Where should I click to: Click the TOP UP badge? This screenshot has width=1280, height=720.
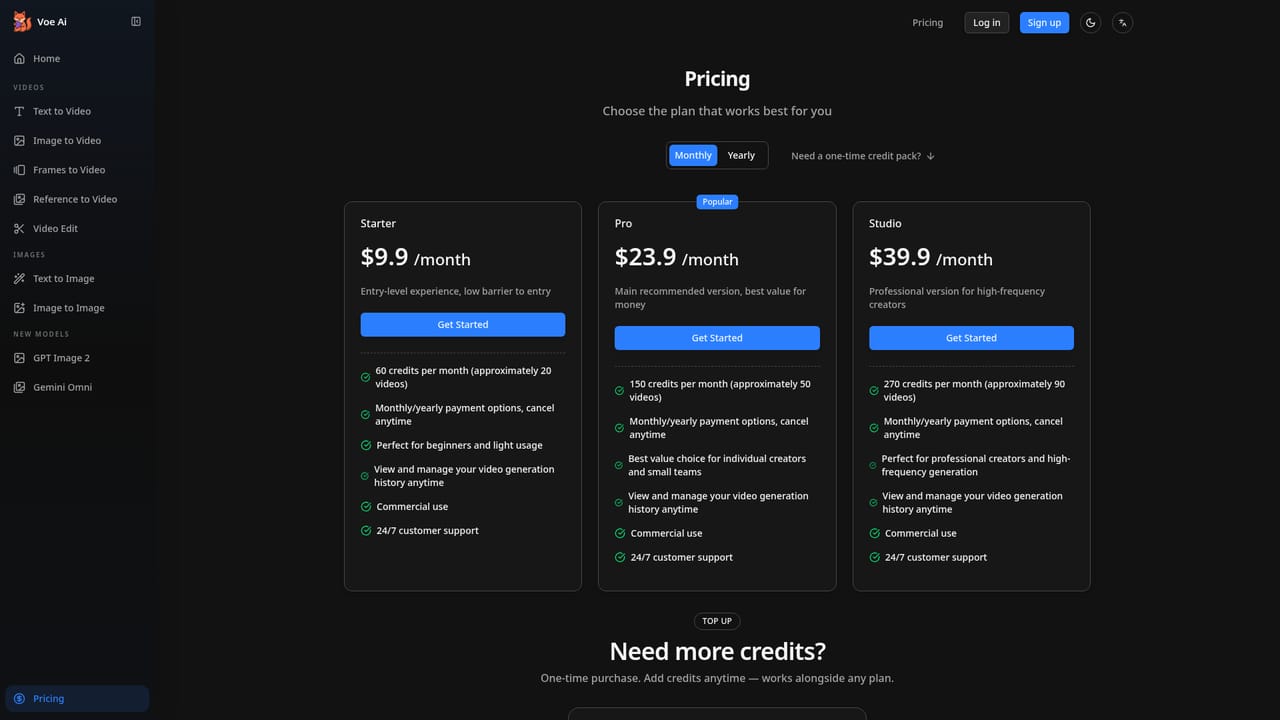click(717, 621)
